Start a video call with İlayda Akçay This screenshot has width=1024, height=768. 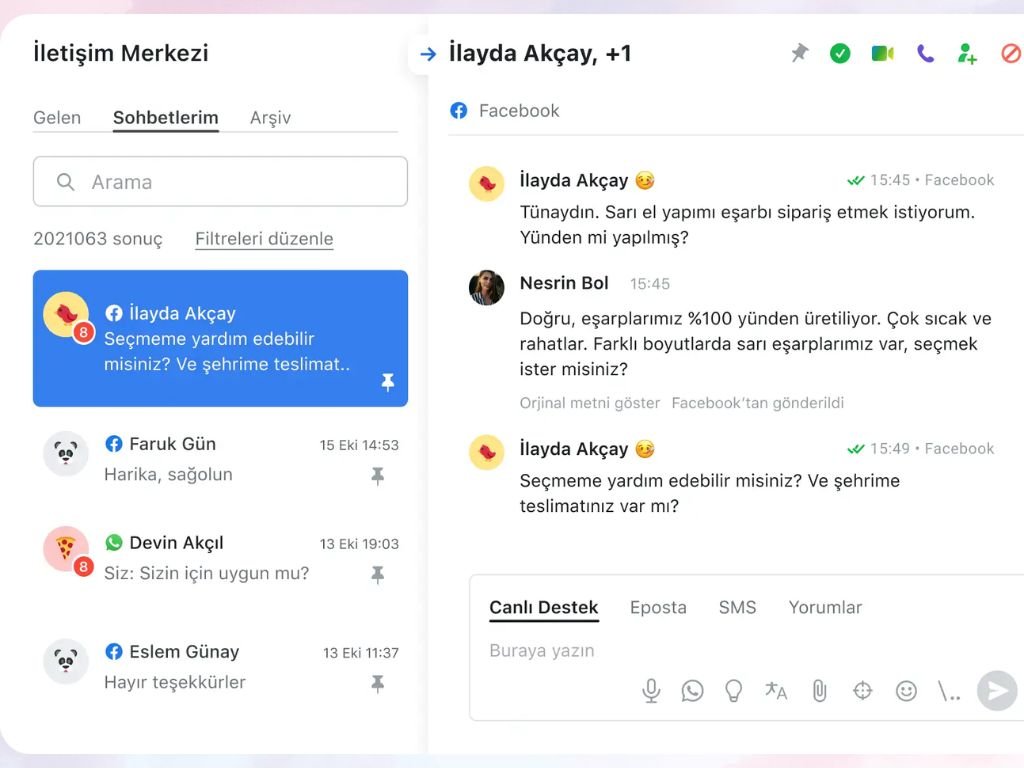882,53
